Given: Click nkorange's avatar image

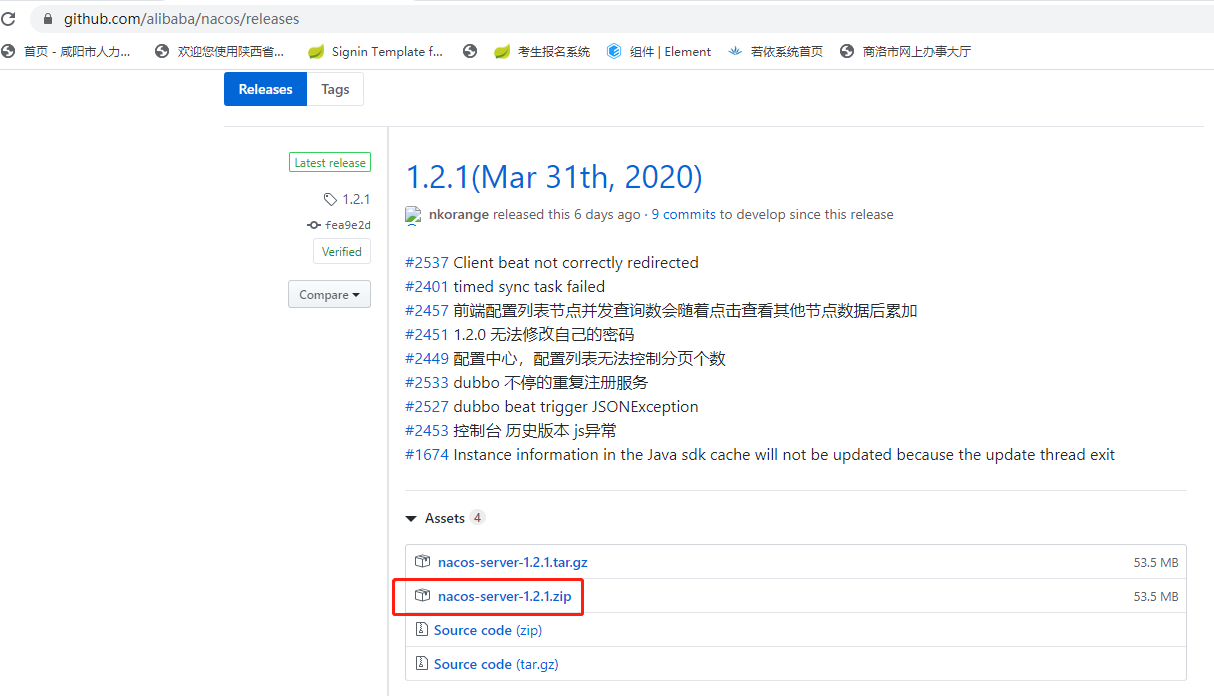Looking at the screenshot, I should (413, 215).
